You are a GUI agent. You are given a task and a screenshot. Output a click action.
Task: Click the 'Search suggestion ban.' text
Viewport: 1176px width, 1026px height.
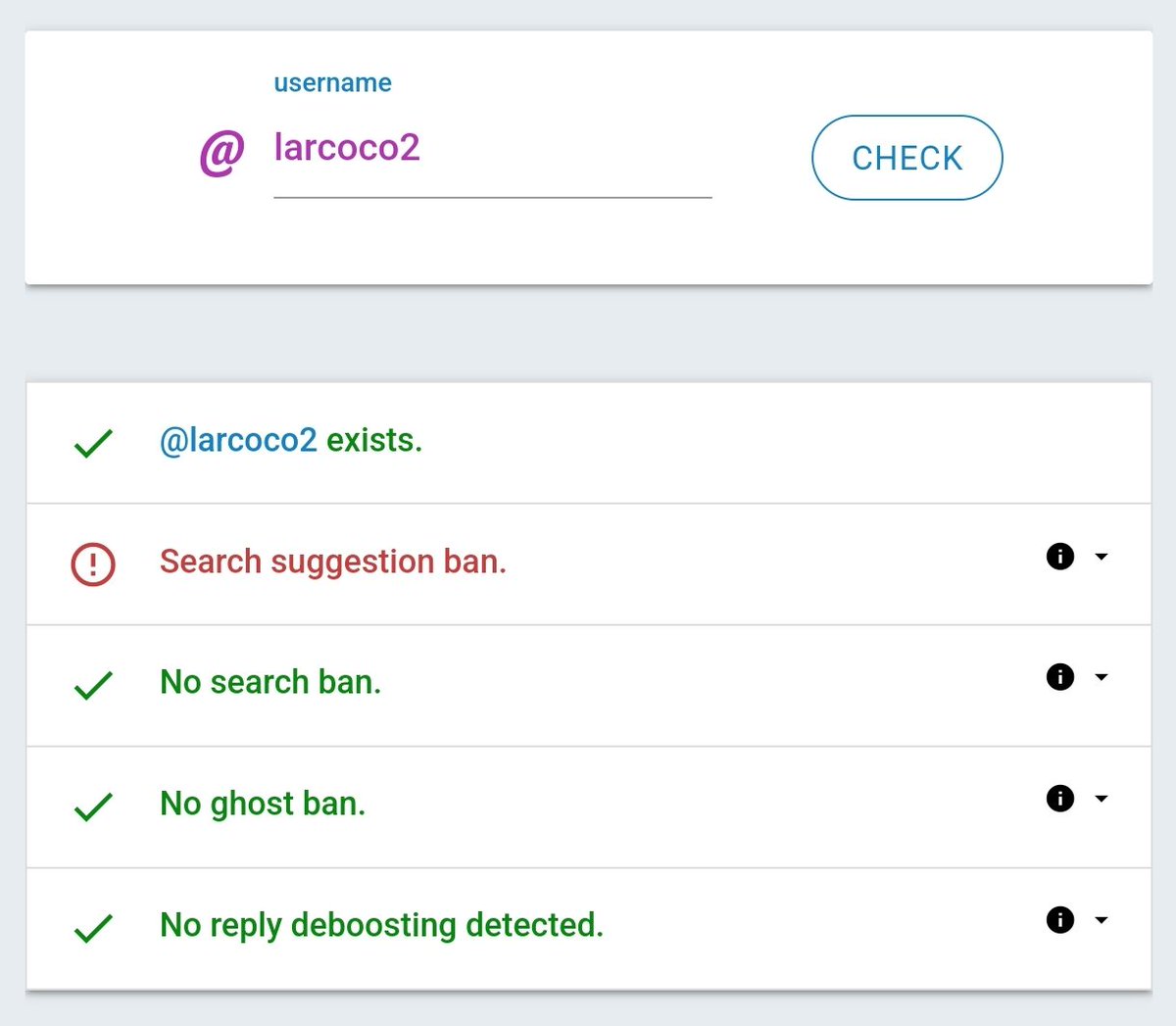(x=333, y=562)
